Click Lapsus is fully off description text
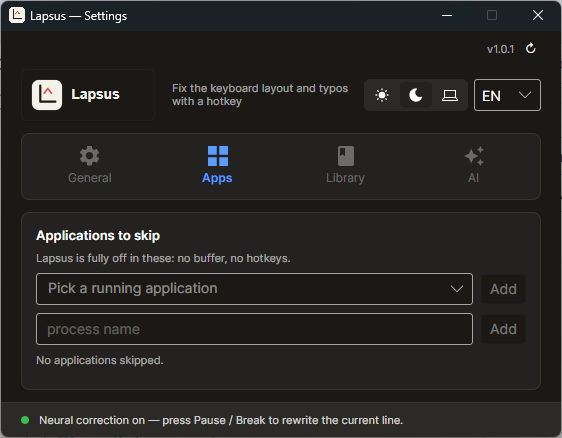Screen dimensions: 562x438 [x=163, y=258]
